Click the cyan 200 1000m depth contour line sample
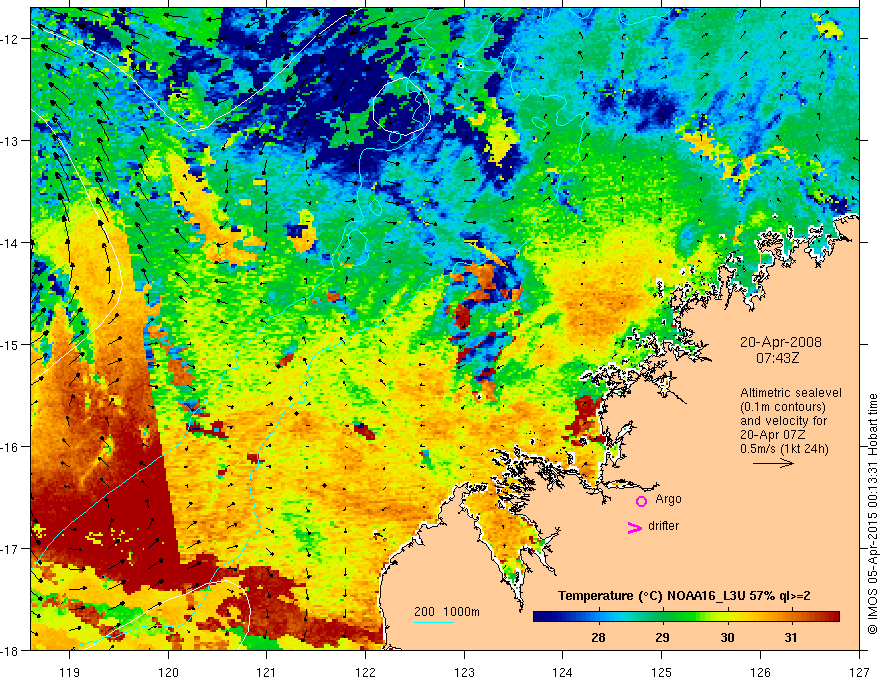 (434, 622)
